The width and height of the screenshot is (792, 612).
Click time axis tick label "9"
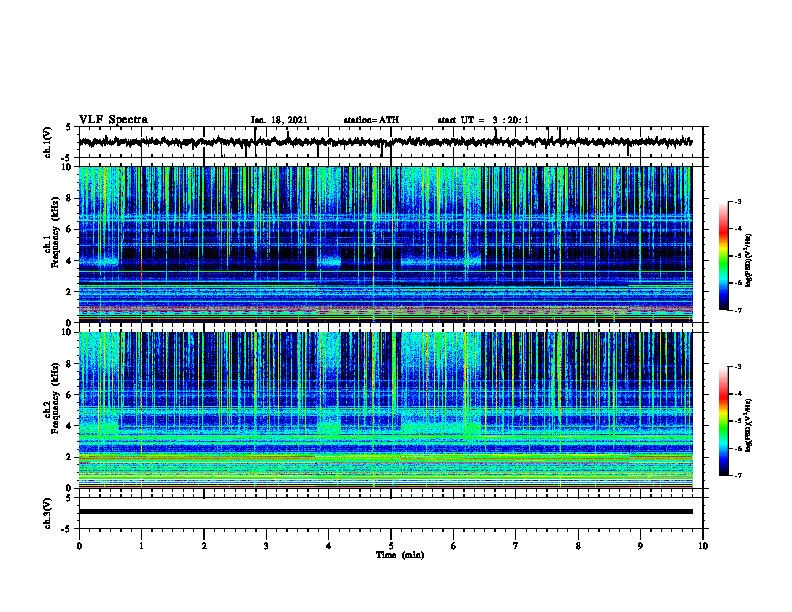pos(640,546)
